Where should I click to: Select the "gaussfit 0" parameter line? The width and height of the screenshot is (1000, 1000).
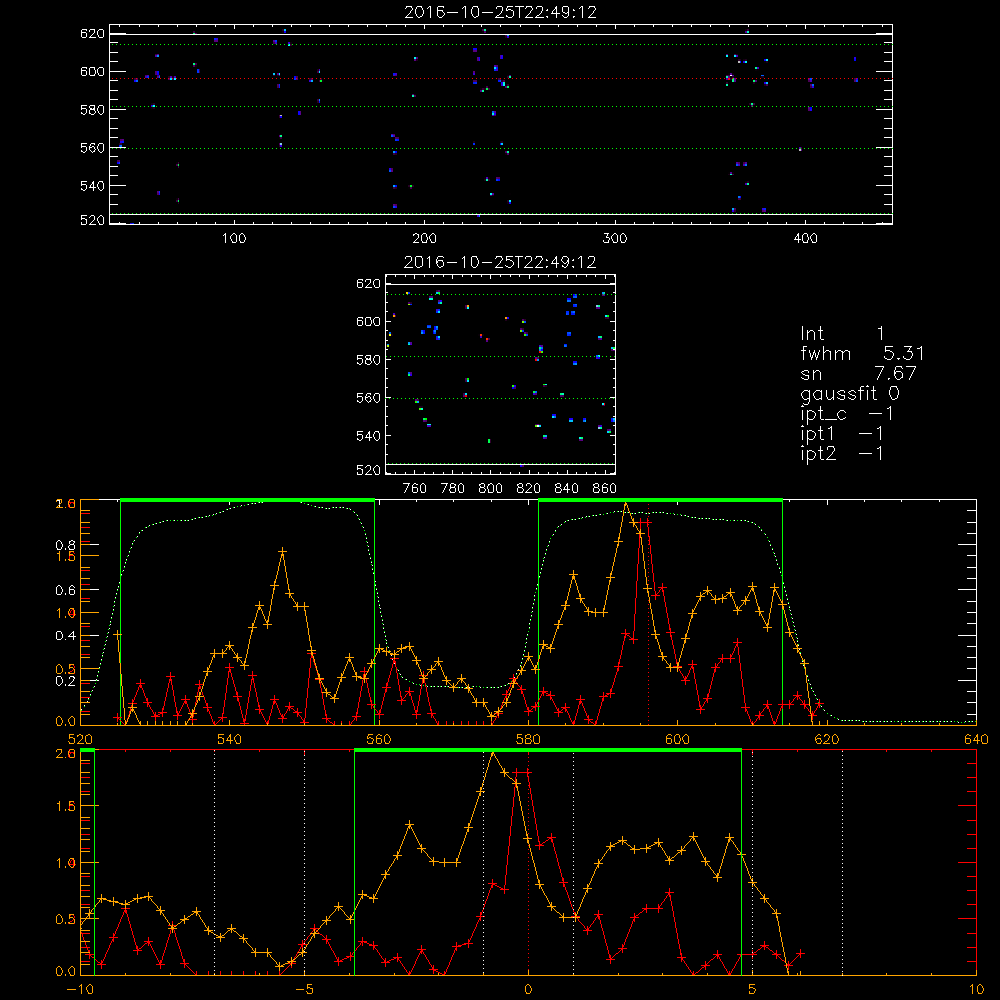850,393
